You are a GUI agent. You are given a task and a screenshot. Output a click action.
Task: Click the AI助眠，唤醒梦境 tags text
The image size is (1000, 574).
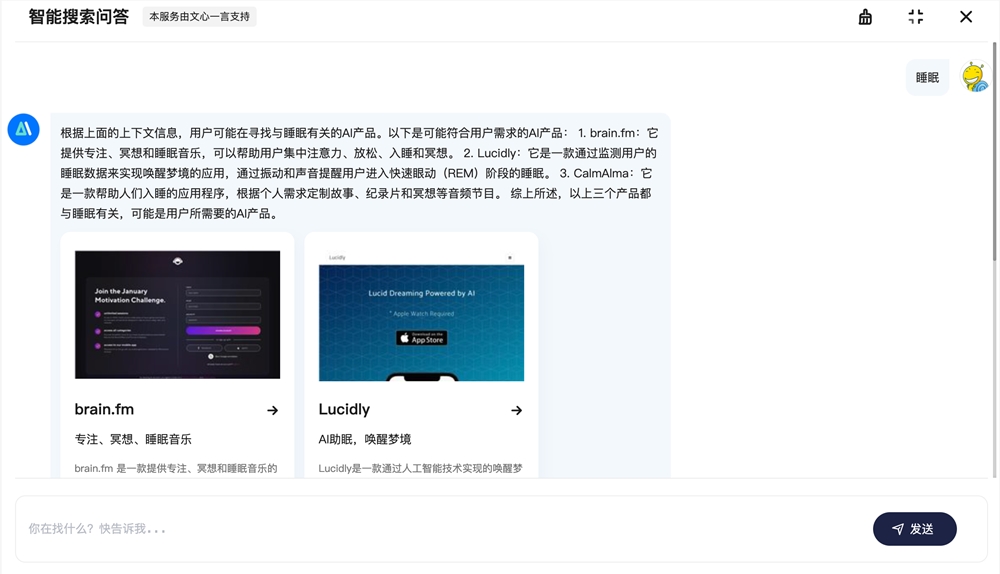point(365,439)
